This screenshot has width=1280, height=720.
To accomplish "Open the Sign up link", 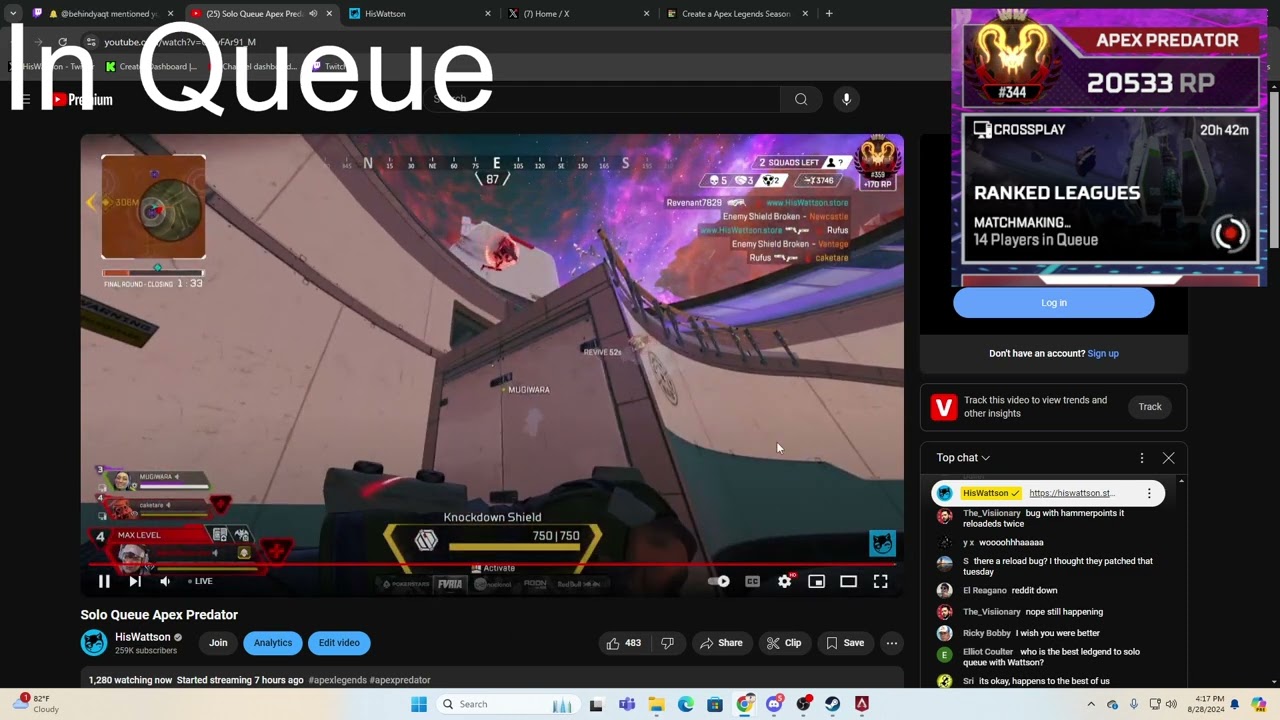I will 1103,353.
